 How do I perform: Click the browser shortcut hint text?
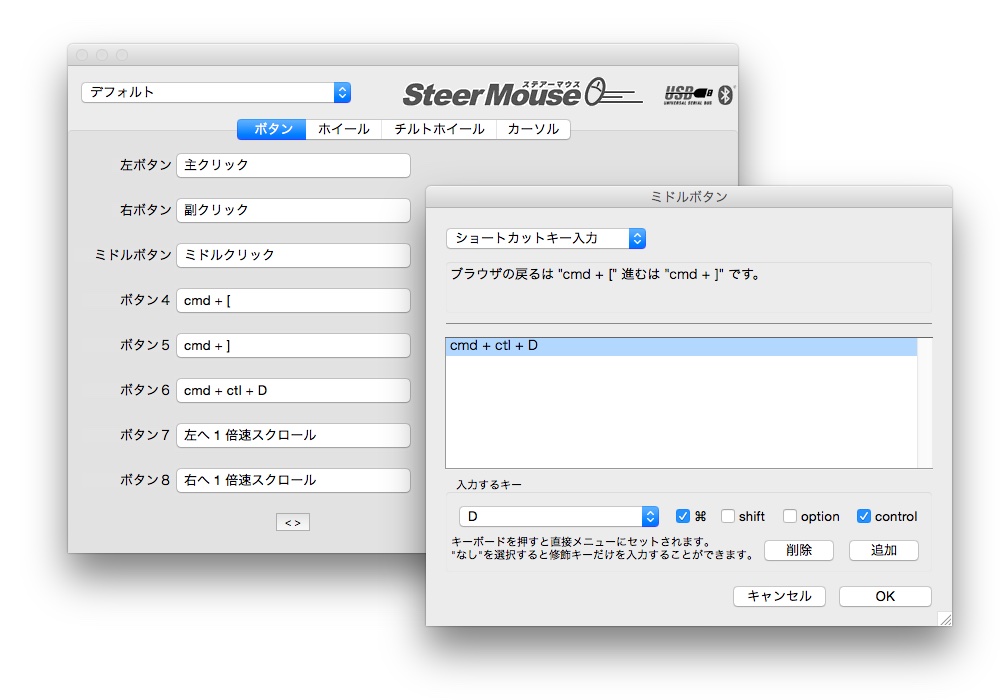pyautogui.click(x=605, y=275)
